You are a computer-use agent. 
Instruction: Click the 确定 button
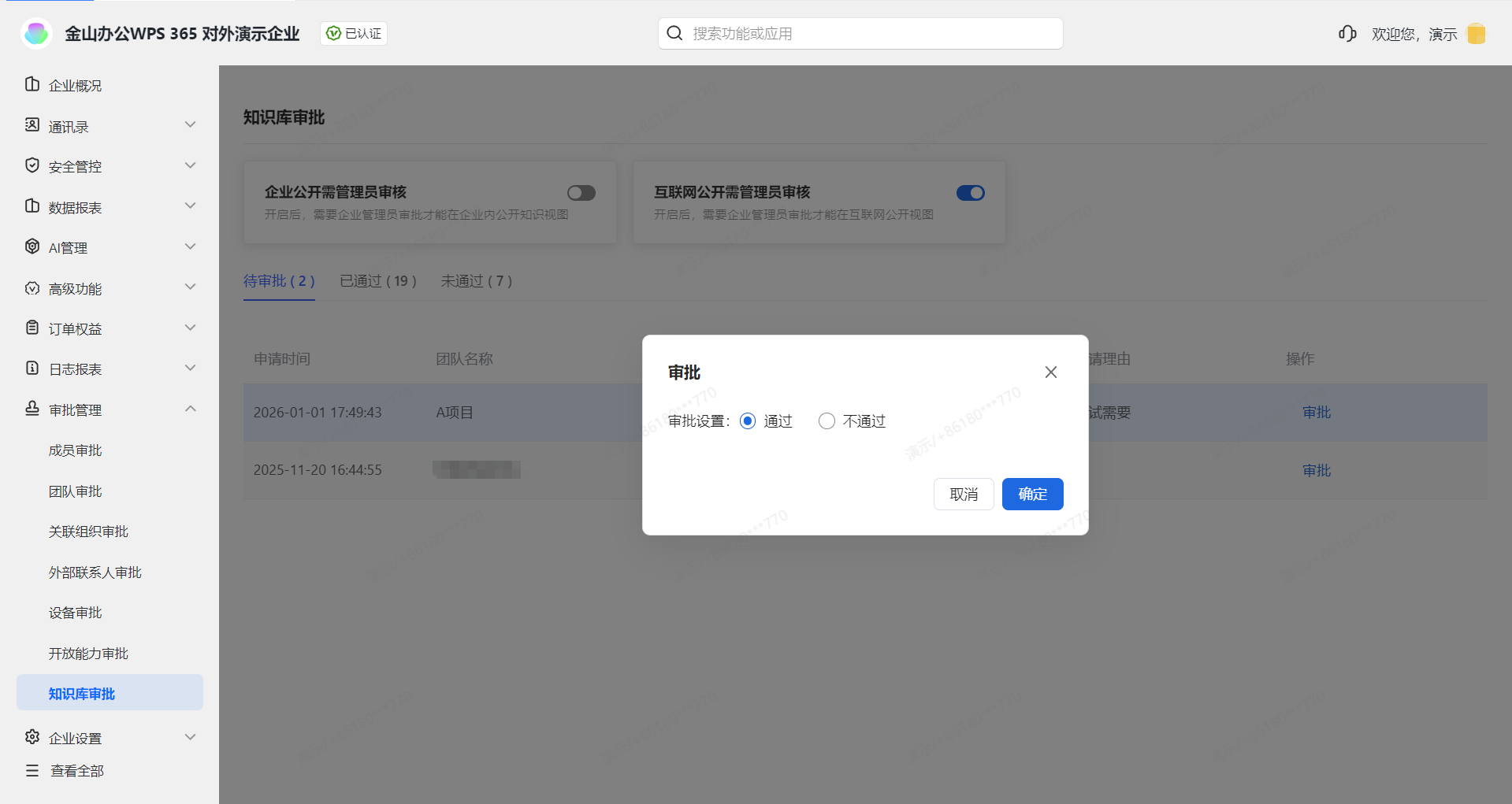[x=1033, y=495]
